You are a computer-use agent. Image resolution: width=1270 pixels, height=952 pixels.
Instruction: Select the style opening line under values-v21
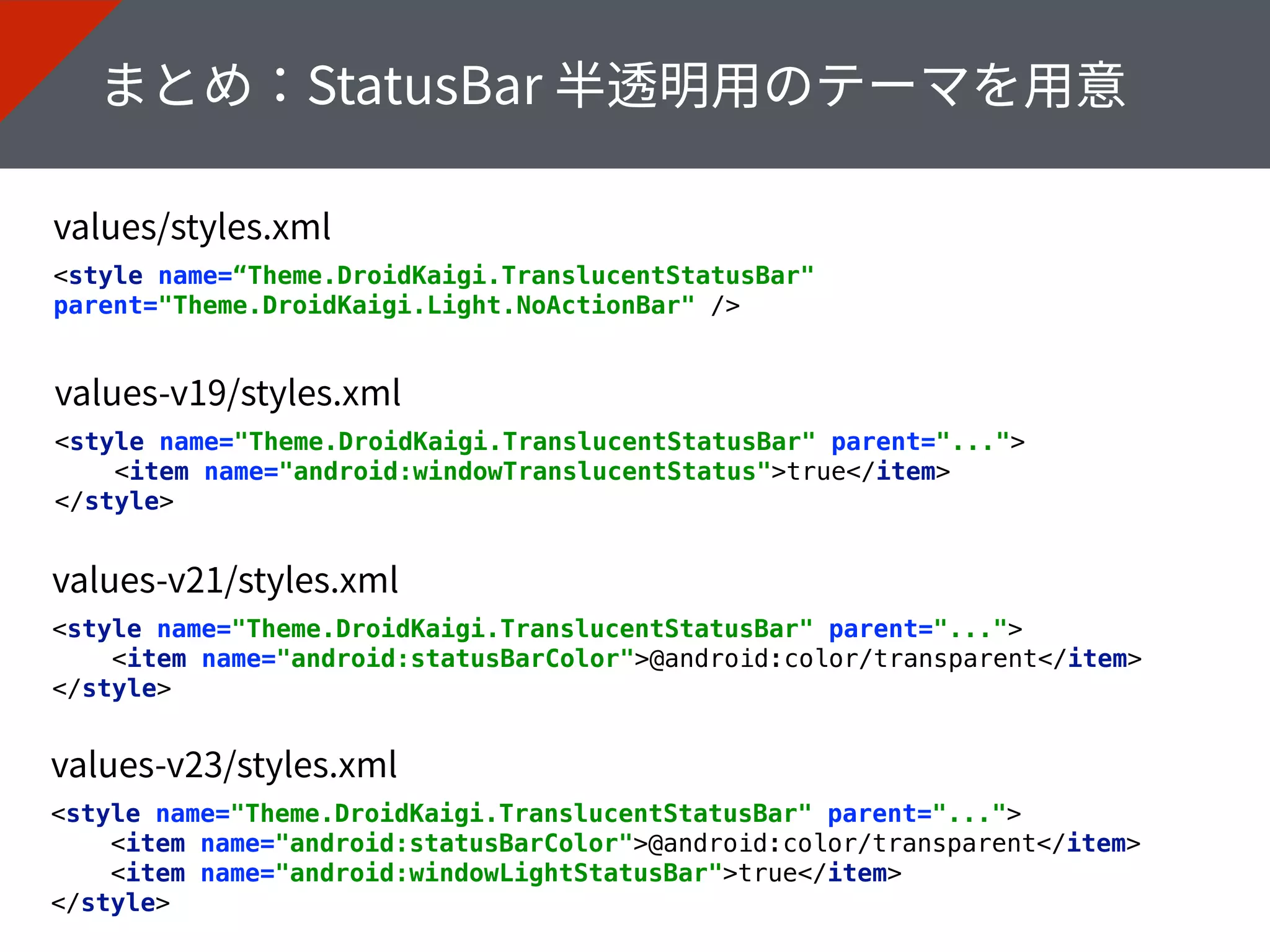click(x=537, y=629)
